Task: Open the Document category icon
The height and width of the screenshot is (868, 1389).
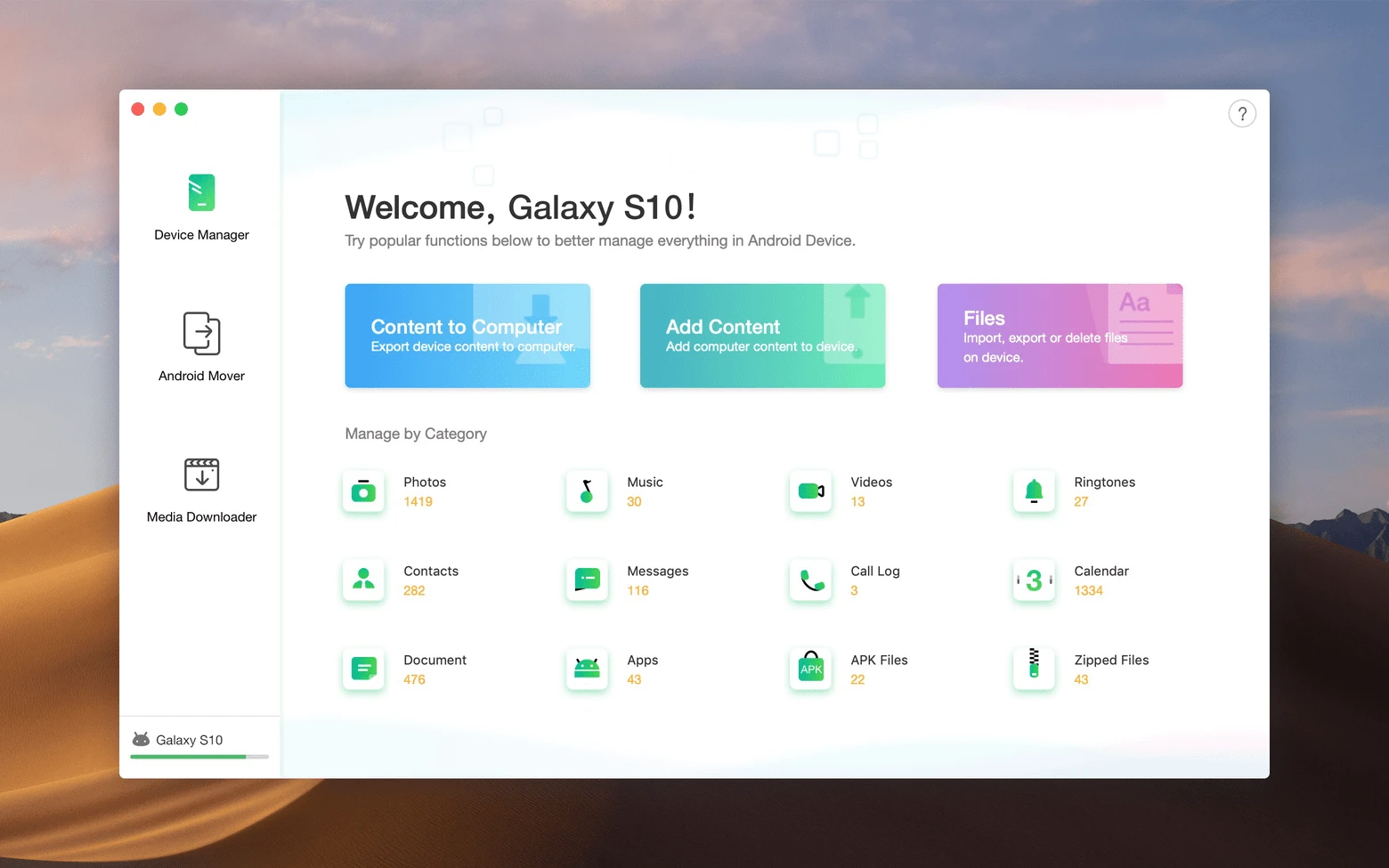Action: (x=363, y=669)
